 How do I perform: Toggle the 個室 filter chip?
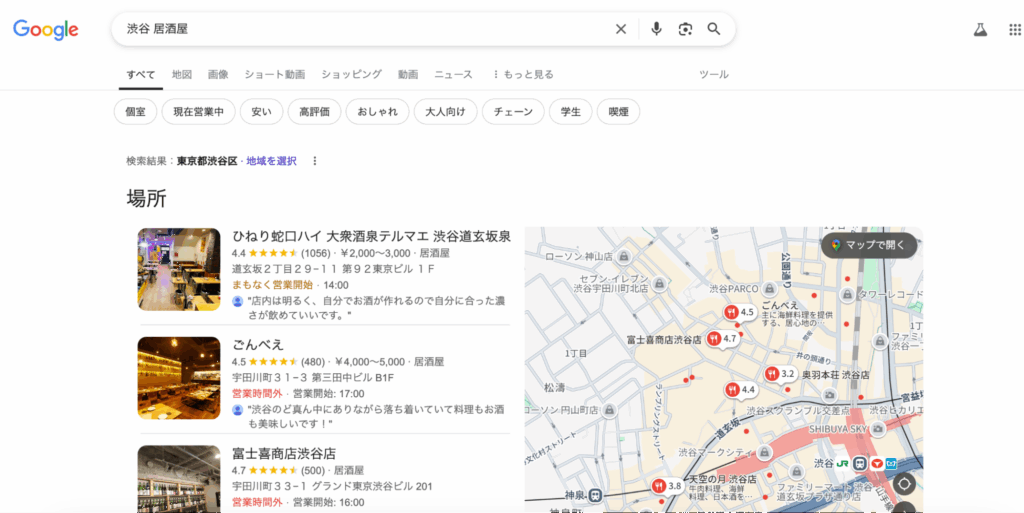click(x=135, y=112)
